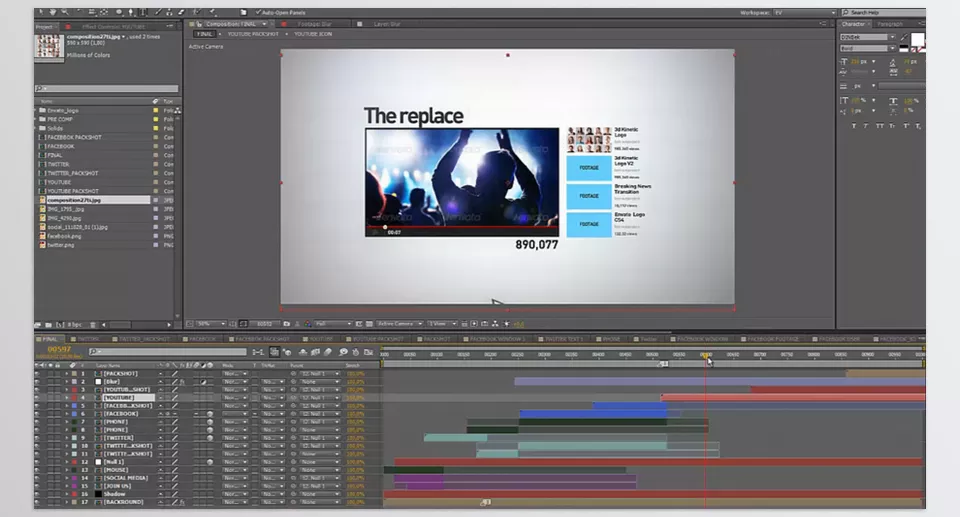Image resolution: width=960 pixels, height=517 pixels.
Task: Select composition27ti.jpg in project list
Action: pos(74,200)
